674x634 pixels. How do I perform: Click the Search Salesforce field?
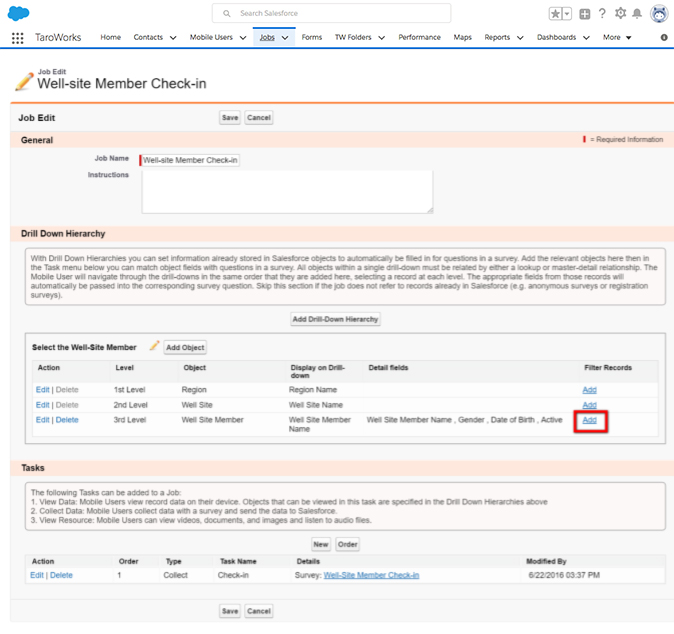[331, 13]
